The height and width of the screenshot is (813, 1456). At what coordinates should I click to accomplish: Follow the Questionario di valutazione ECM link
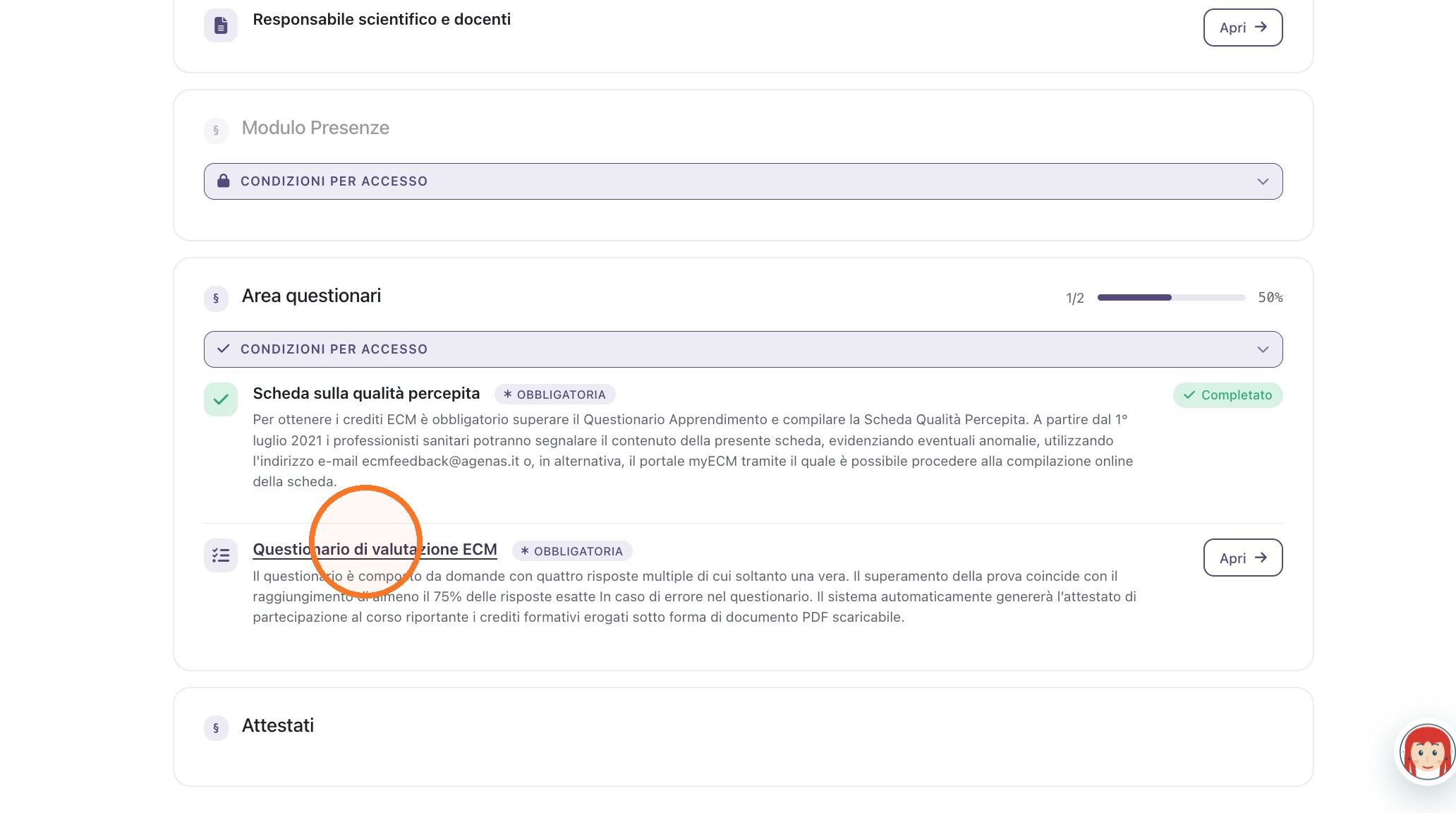(x=375, y=549)
